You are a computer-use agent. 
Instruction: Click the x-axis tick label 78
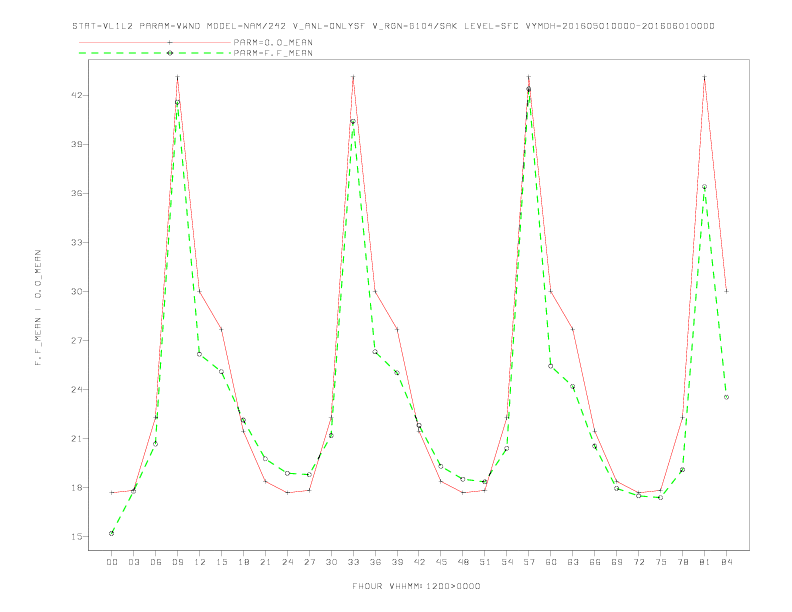pyautogui.click(x=682, y=562)
